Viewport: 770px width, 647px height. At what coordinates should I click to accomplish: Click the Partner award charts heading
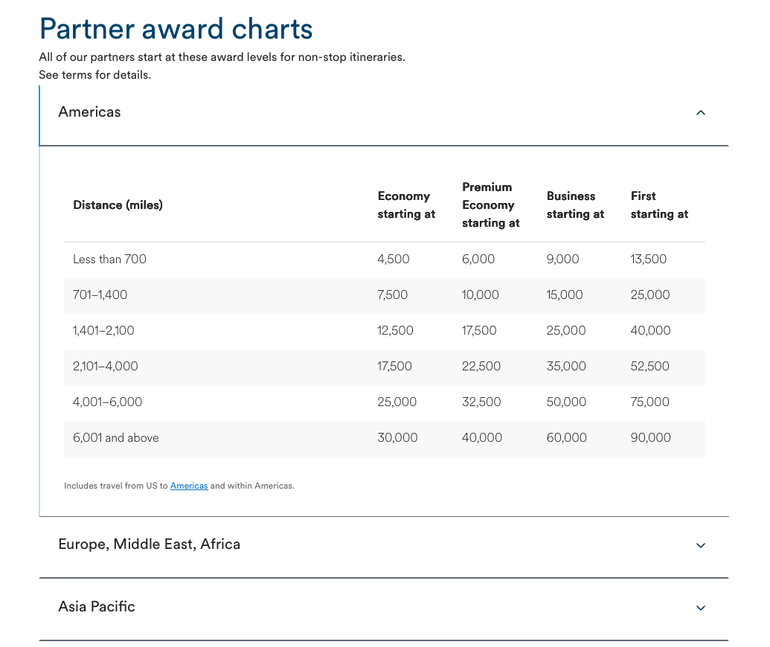[176, 28]
